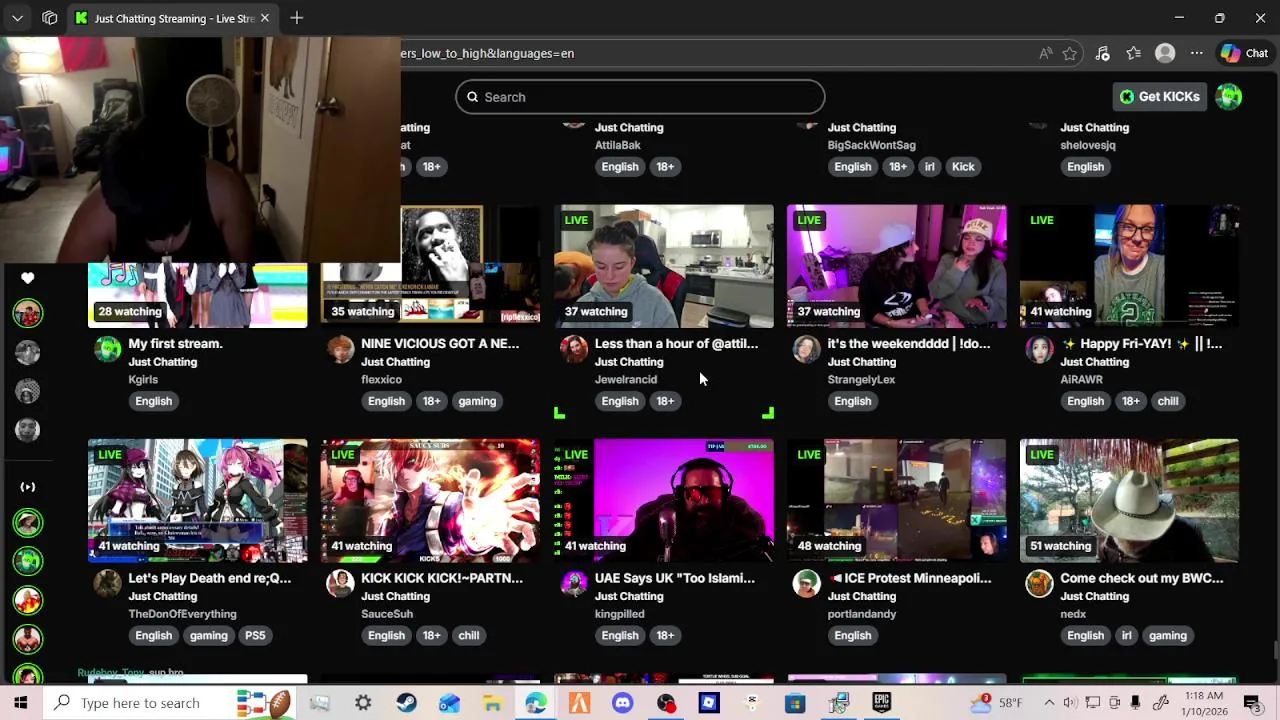Open portlandandy channel avatar
This screenshot has width=1280, height=720.
[807, 583]
